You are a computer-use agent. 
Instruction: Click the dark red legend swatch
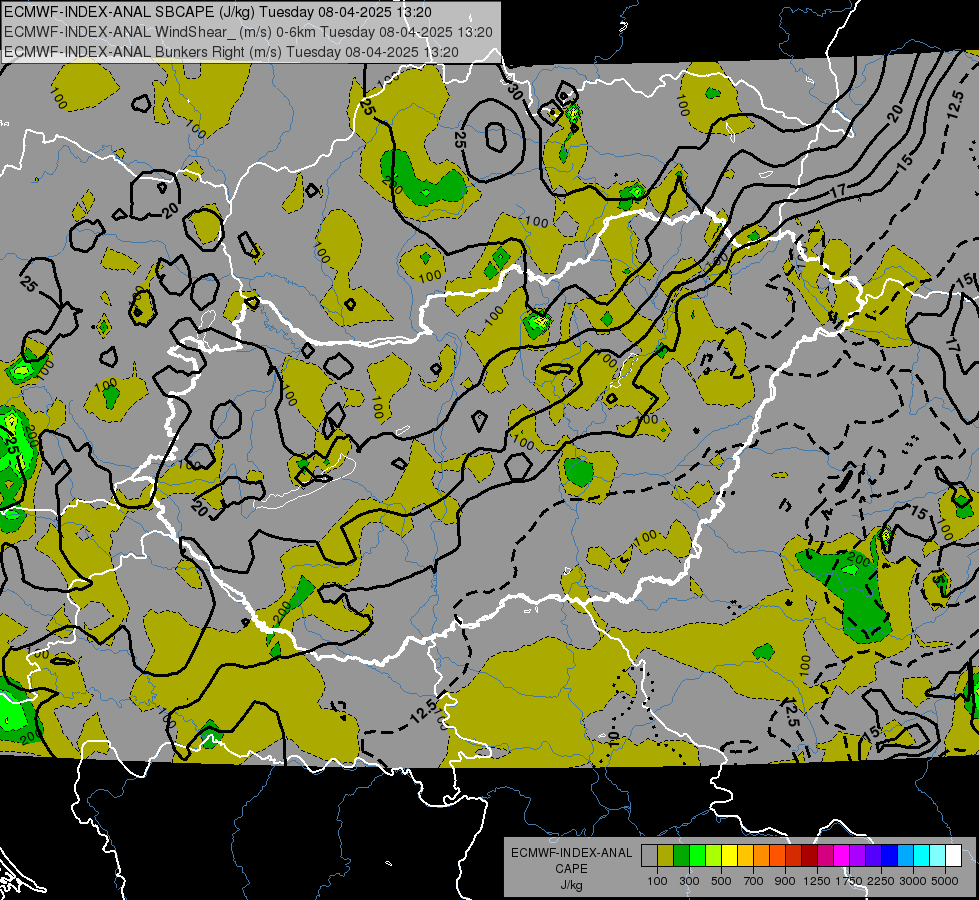point(809,855)
